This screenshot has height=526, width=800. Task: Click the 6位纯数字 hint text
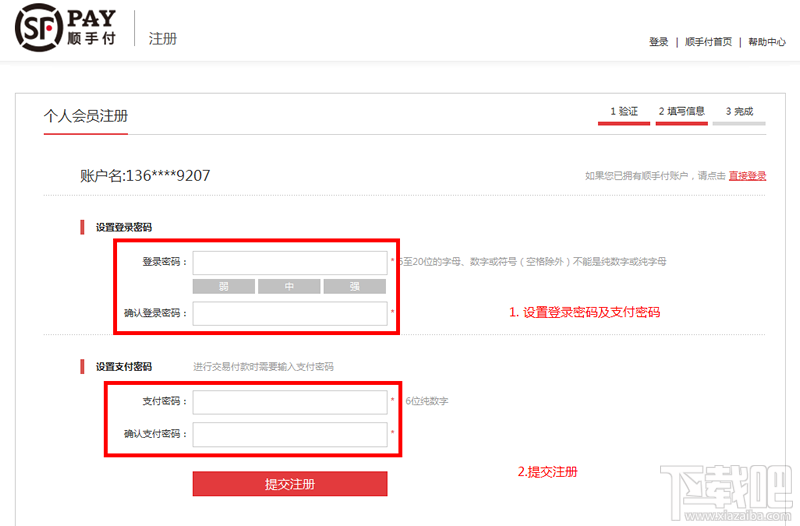(x=427, y=401)
